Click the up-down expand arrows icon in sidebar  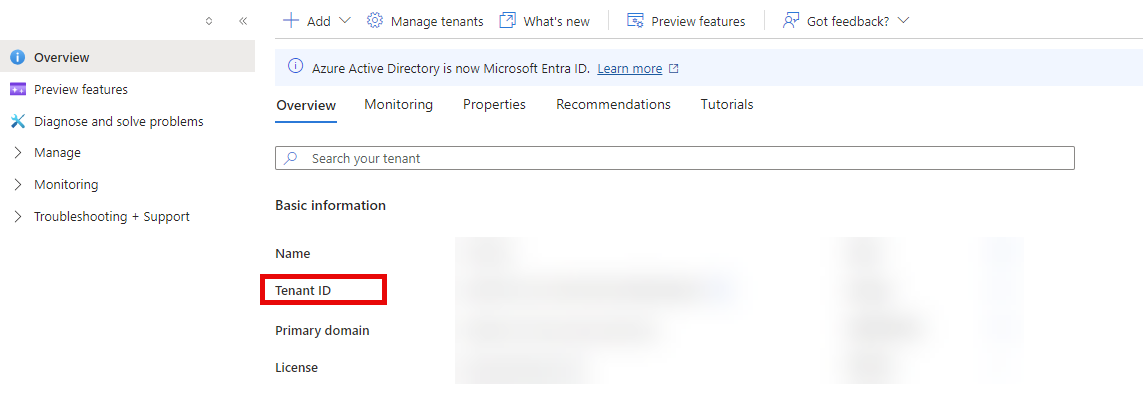209,21
